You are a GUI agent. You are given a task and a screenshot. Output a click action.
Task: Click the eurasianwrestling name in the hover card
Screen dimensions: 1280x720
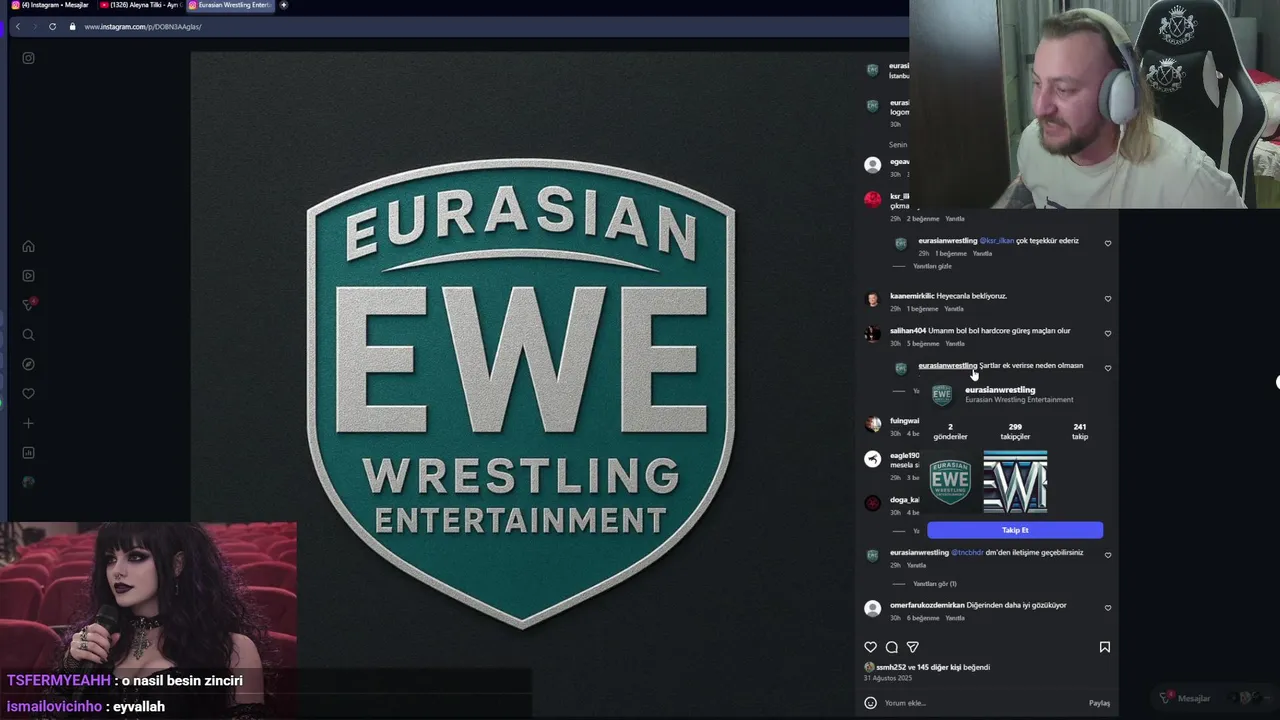coord(1000,390)
